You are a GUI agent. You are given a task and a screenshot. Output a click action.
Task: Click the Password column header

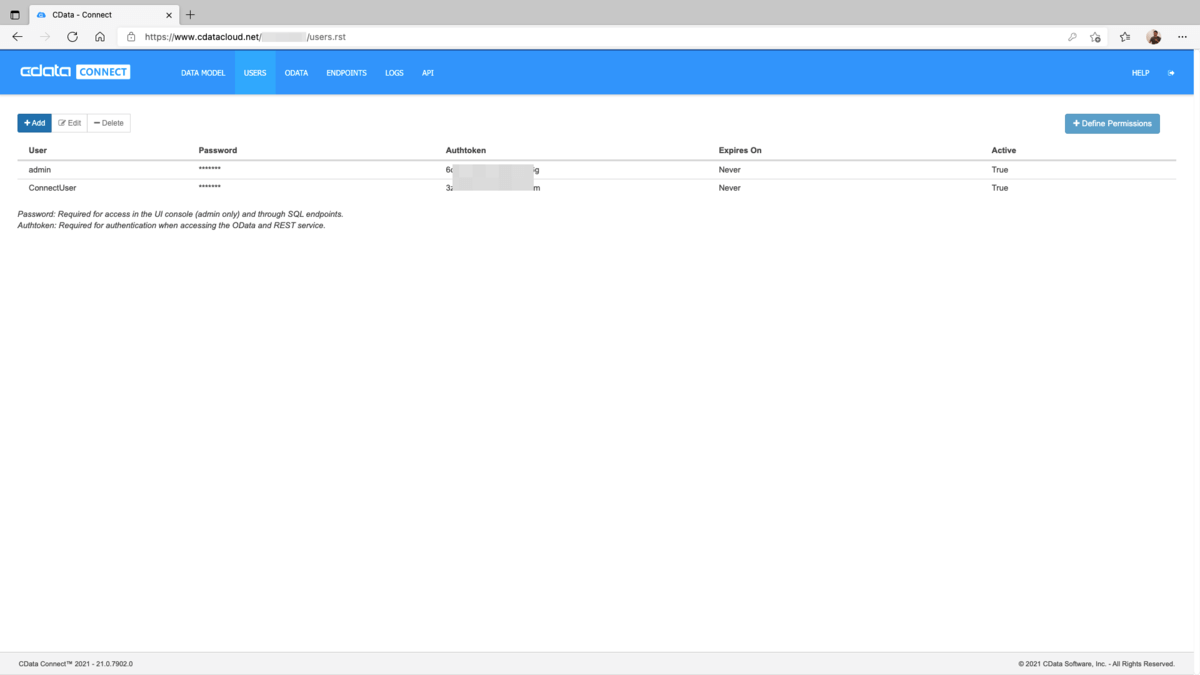pyautogui.click(x=218, y=150)
